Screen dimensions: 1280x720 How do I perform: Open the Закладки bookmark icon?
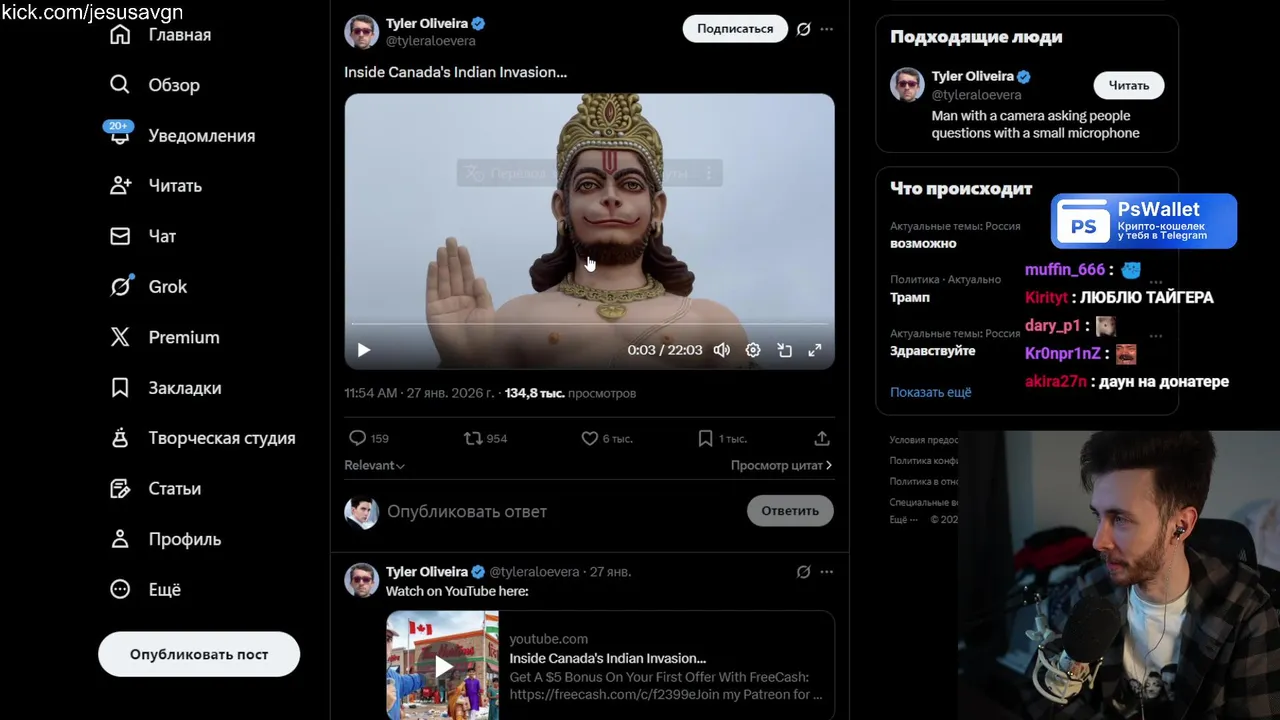(x=120, y=387)
